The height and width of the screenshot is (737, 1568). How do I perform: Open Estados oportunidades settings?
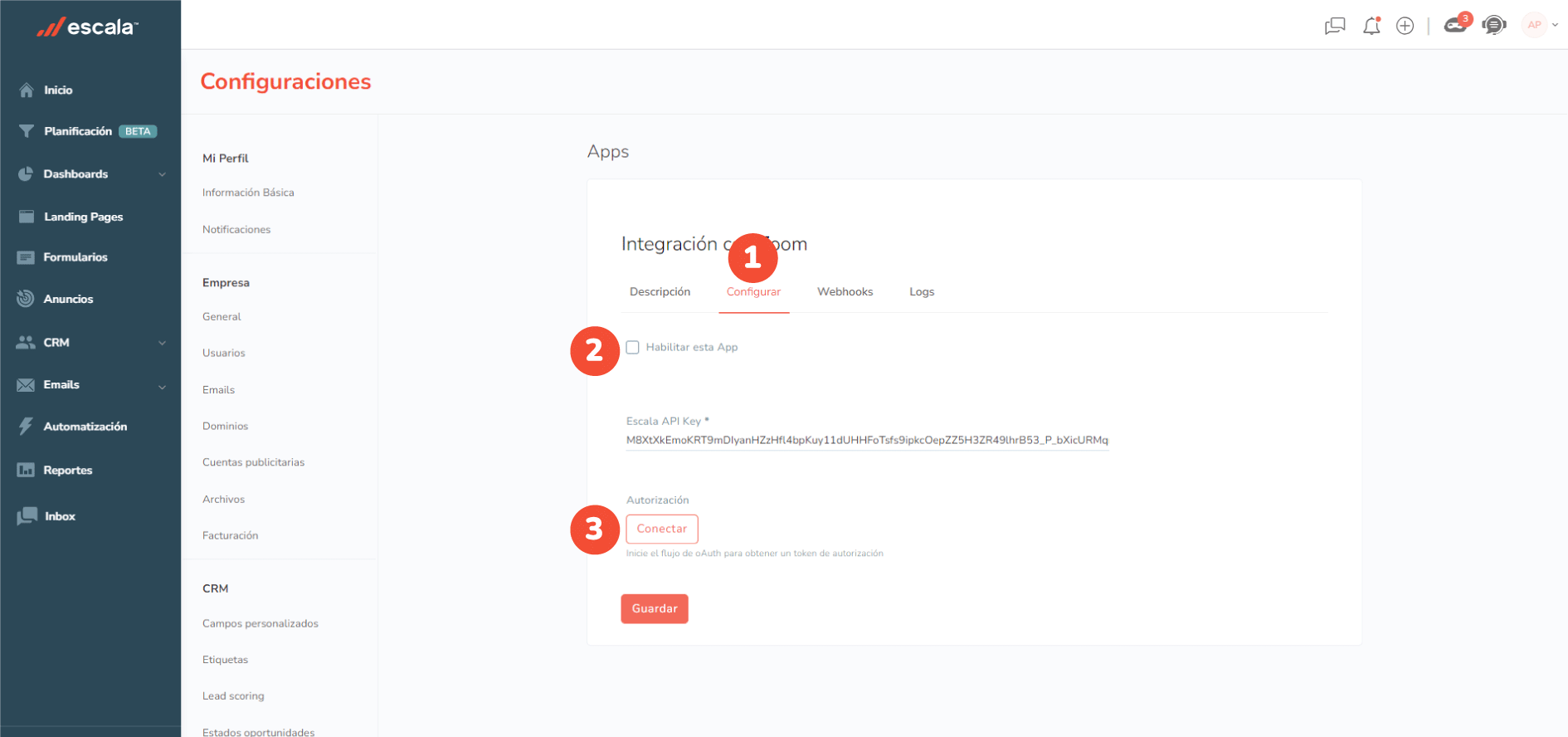[x=259, y=732]
